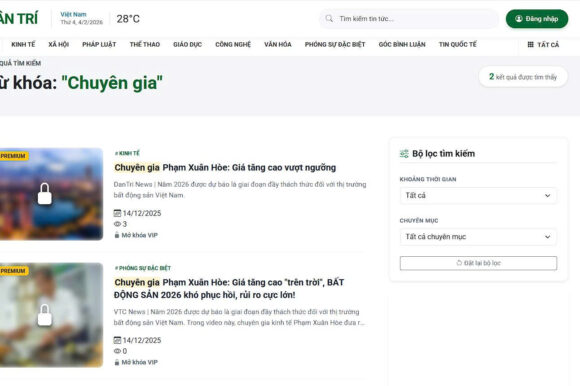Click the filter sliders icon beside Bộ lọc tìm kiếm
The width and height of the screenshot is (580, 386).
click(404, 153)
